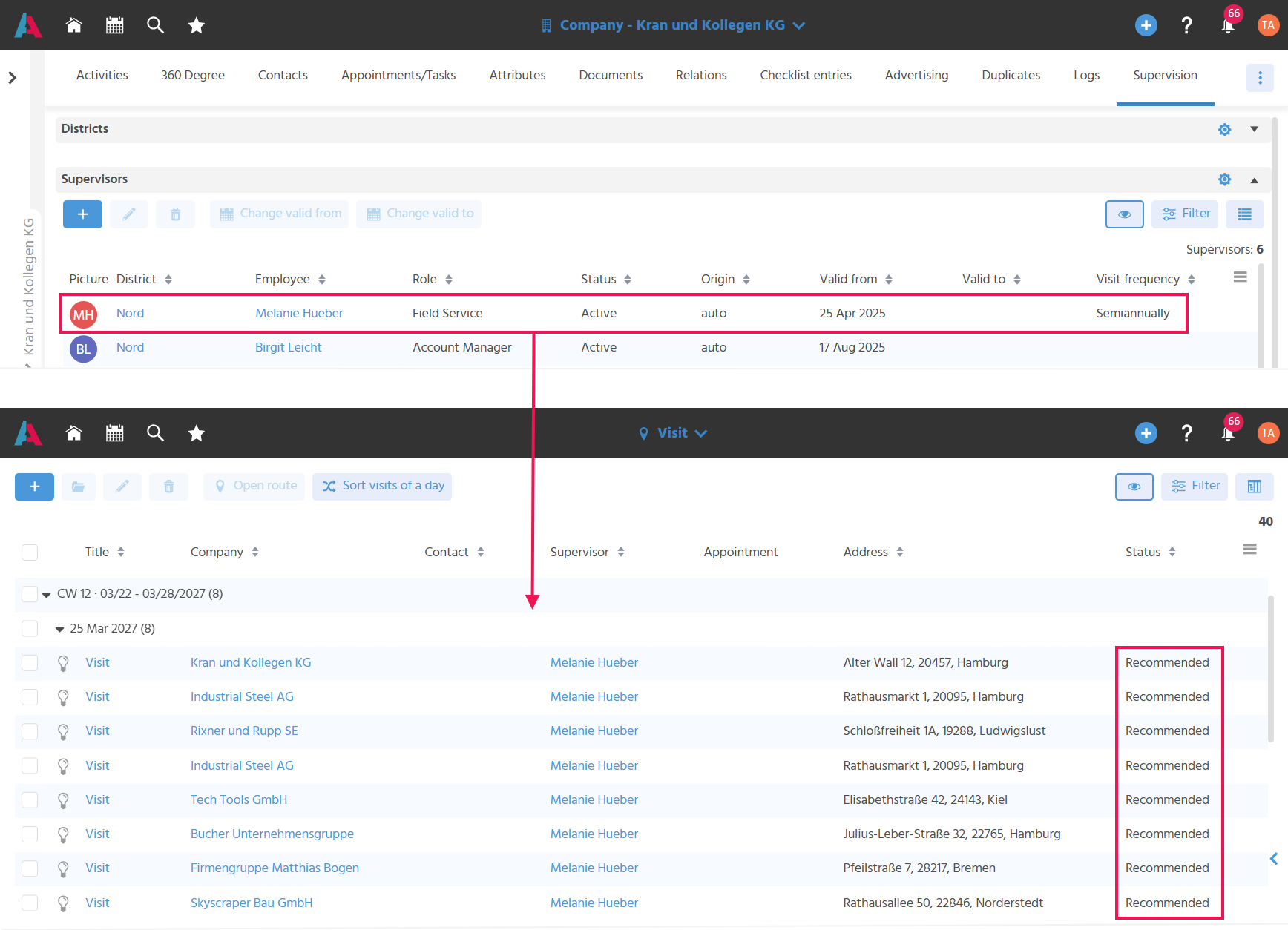Open the Company - Kran und Kollegen KG dropdown

point(673,25)
